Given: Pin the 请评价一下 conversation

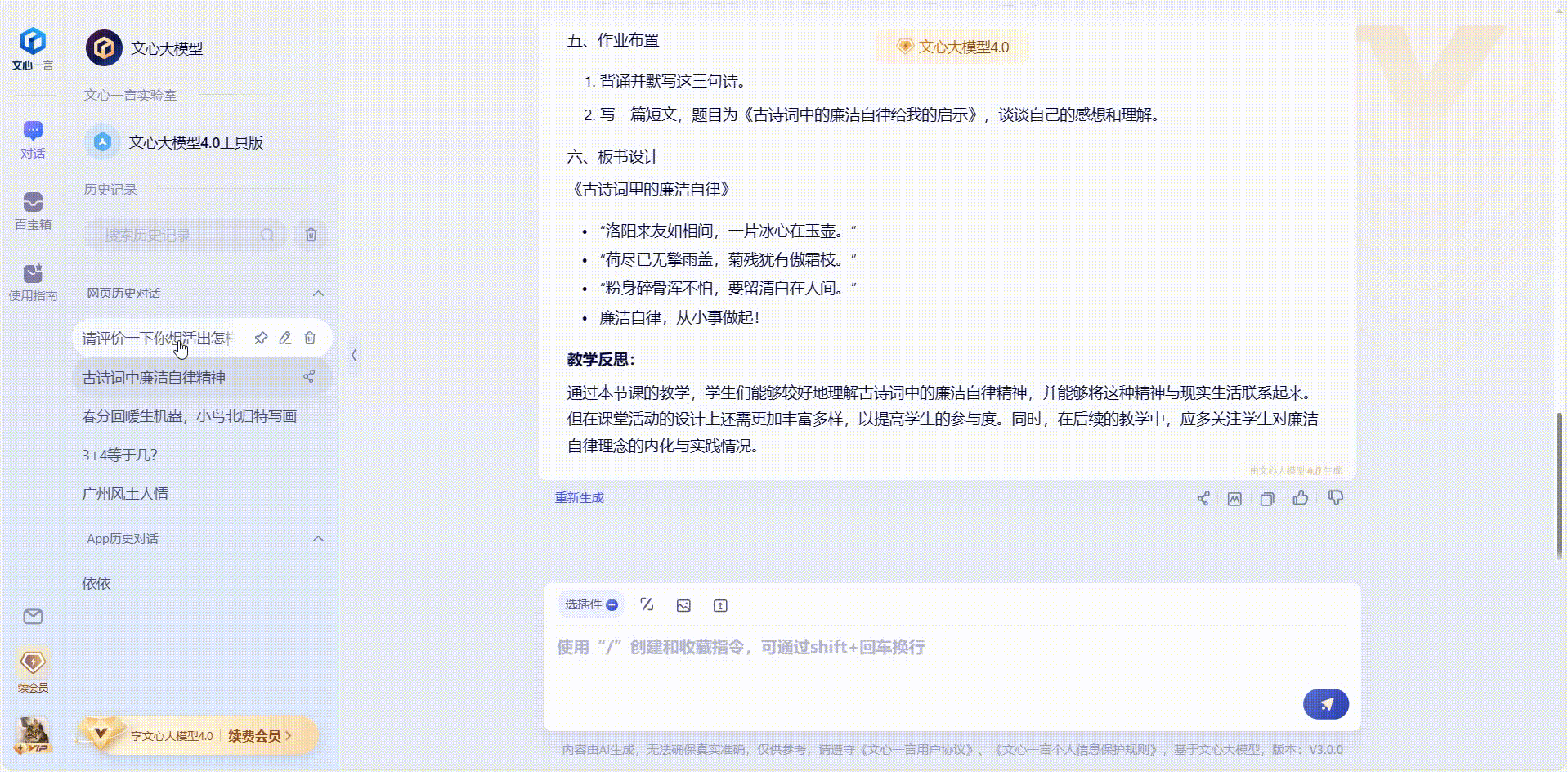Looking at the screenshot, I should tap(261, 338).
